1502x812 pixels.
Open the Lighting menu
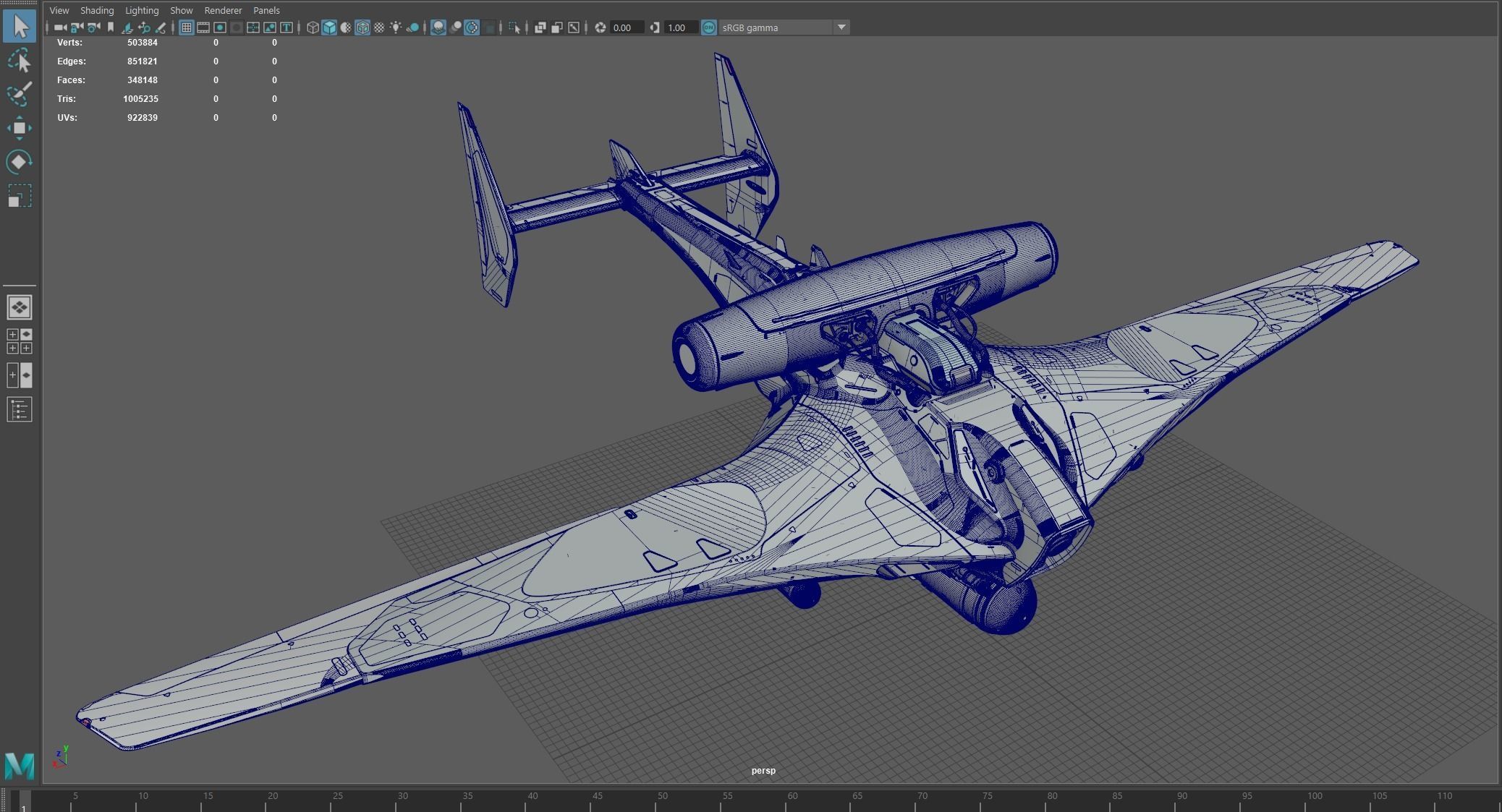[x=142, y=10]
